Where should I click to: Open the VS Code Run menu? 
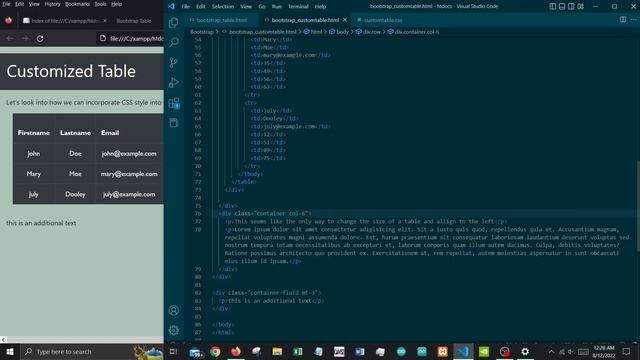(x=277, y=6)
